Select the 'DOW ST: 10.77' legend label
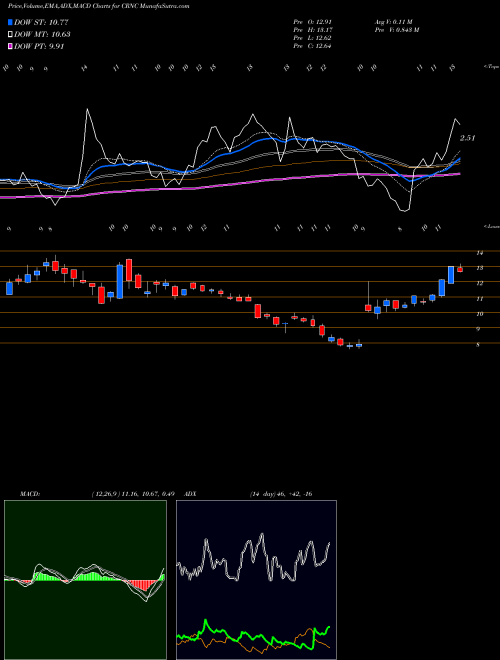 point(41,22)
